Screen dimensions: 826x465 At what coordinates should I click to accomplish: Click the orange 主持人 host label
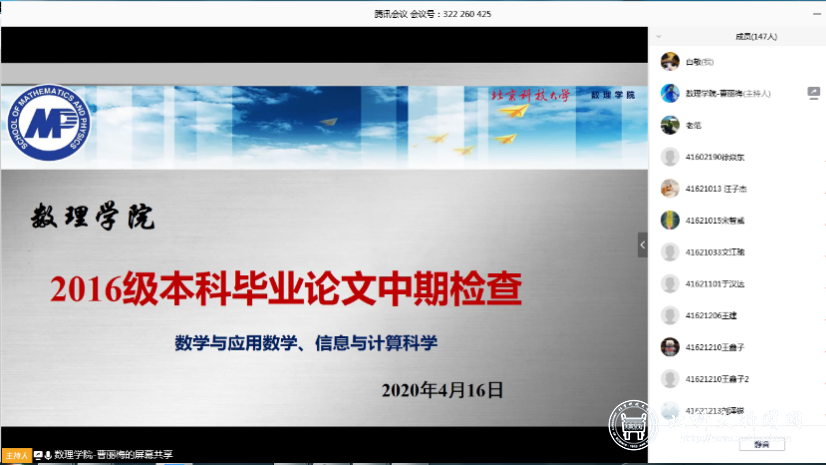[x=17, y=454]
